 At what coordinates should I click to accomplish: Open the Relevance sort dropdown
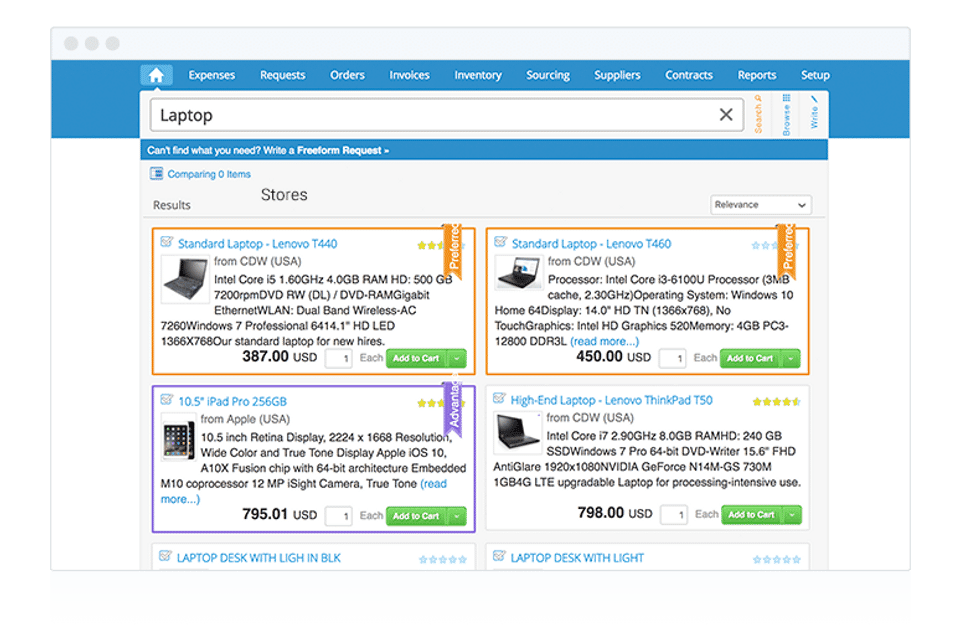point(761,205)
